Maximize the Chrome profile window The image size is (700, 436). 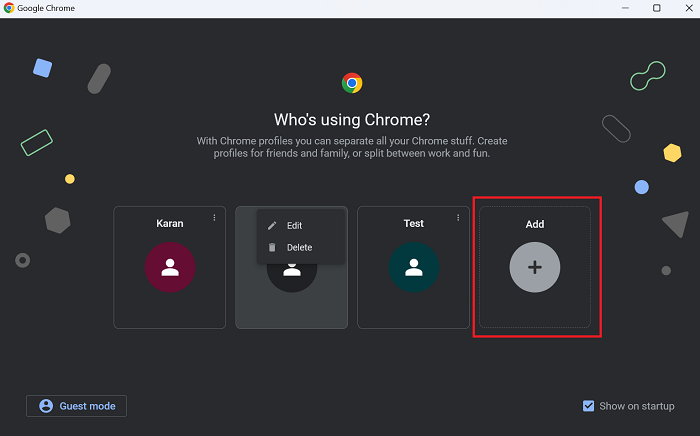[656, 8]
